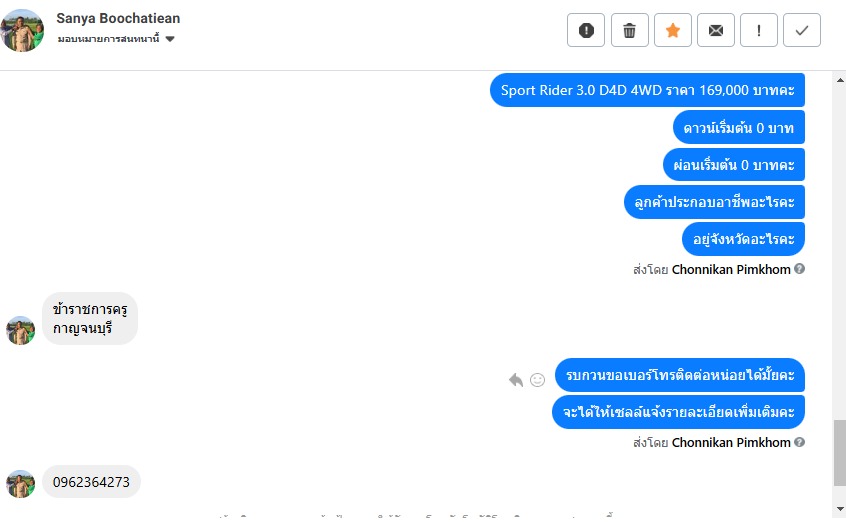
Task: Mark conversation as done with checkmark
Action: 802,31
